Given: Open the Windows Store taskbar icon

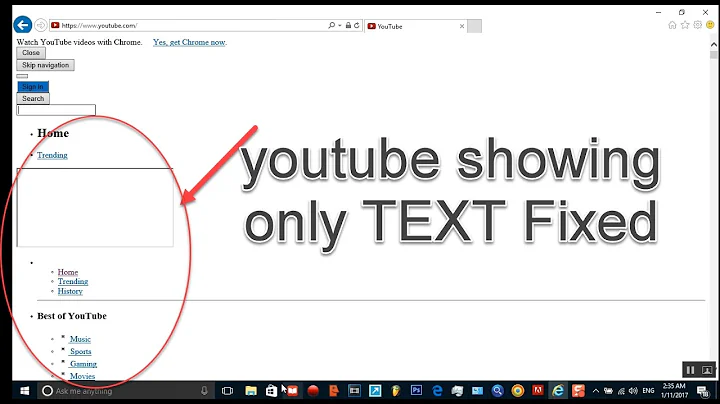Looking at the screenshot, I should pos(271,391).
